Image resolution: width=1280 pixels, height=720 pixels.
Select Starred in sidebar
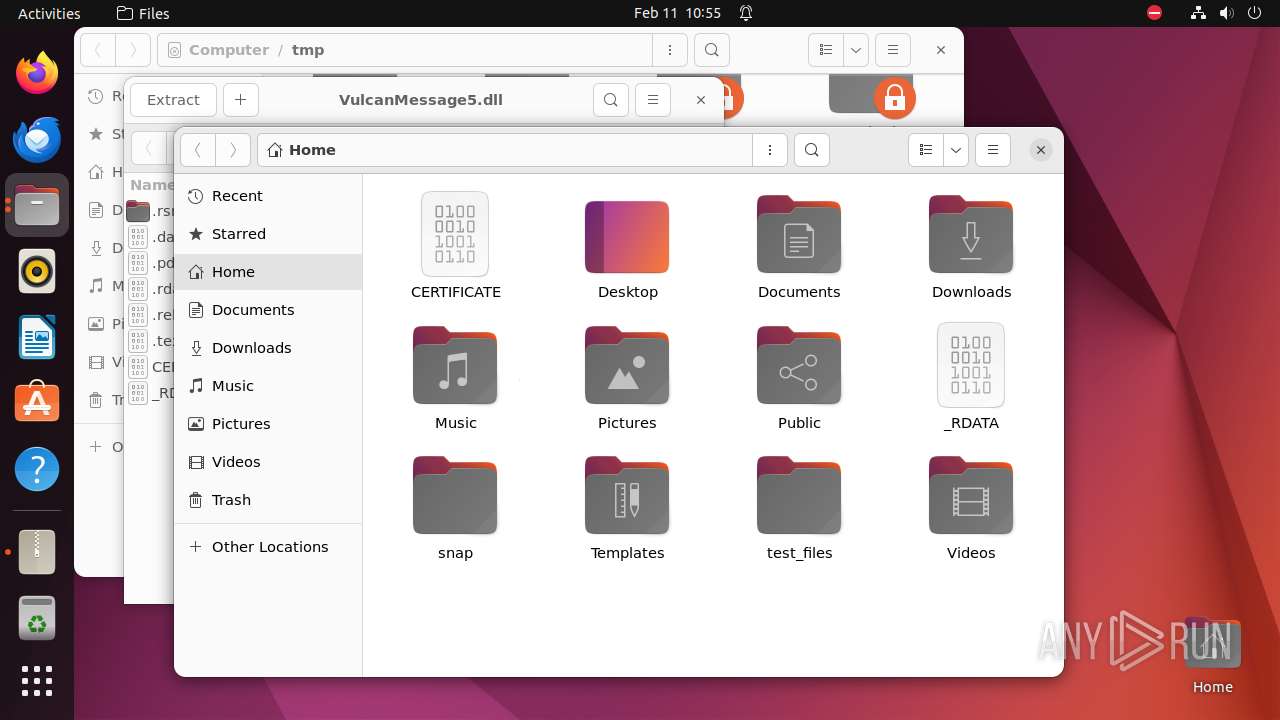tap(268, 234)
